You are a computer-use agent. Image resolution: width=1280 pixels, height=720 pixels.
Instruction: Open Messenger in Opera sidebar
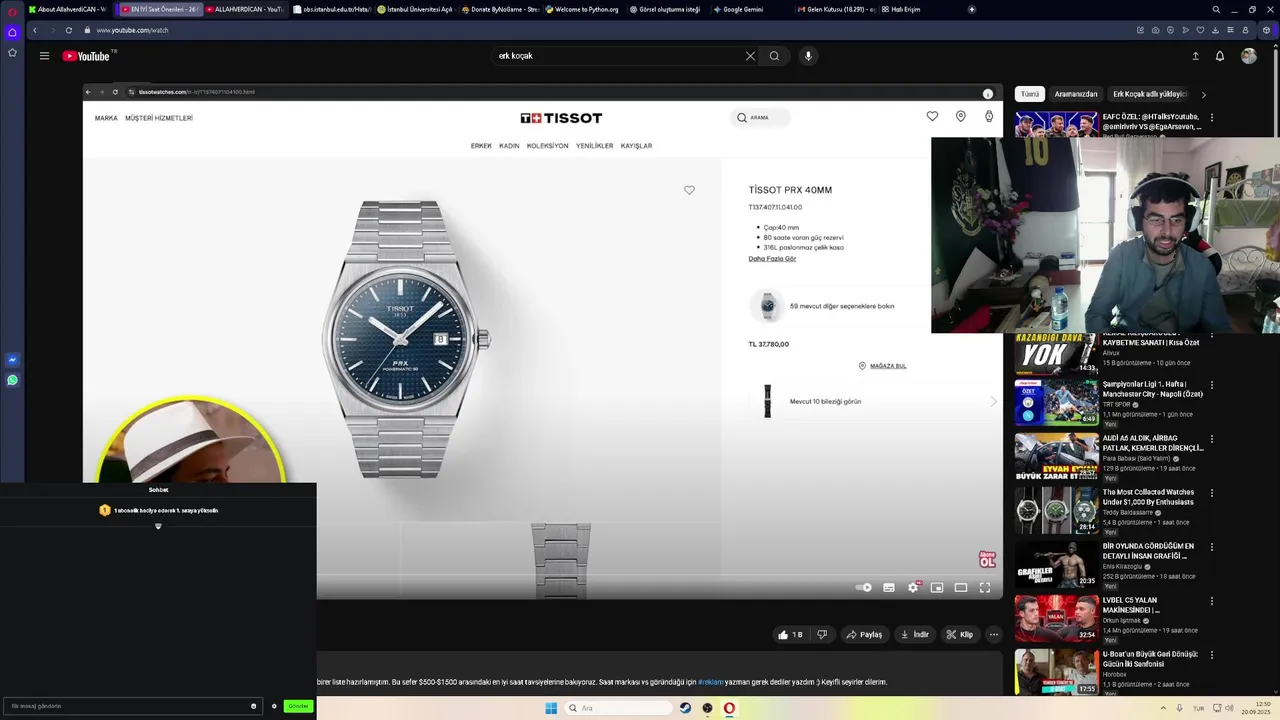tap(12, 360)
